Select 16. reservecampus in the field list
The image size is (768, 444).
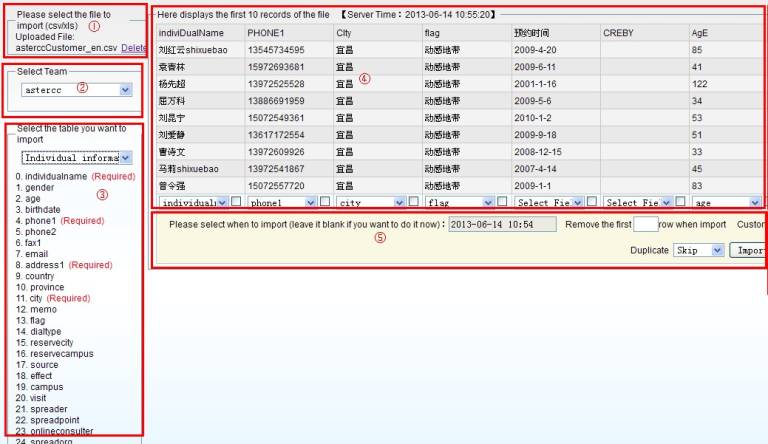click(54, 354)
